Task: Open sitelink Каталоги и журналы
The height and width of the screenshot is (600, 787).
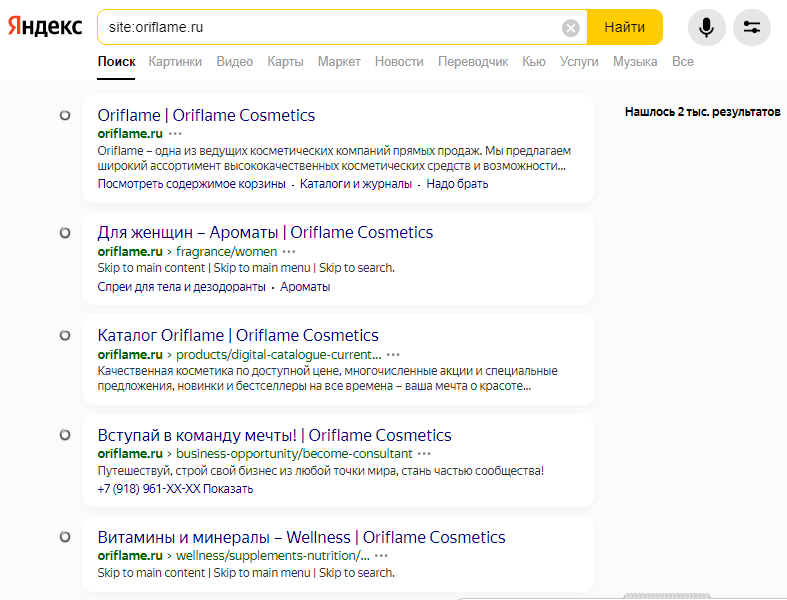Action: [x=356, y=184]
